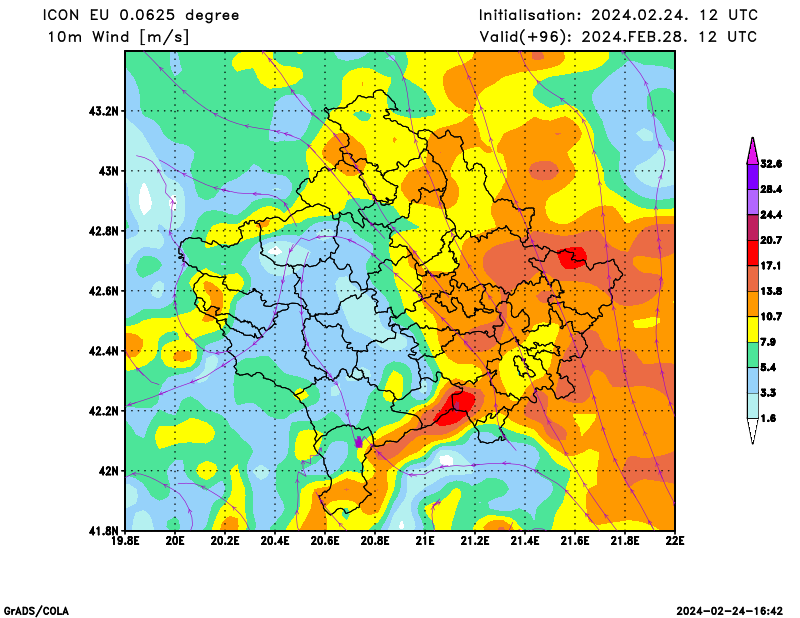Click the small red wind maximum in the map's northeast

pyautogui.click(x=572, y=258)
